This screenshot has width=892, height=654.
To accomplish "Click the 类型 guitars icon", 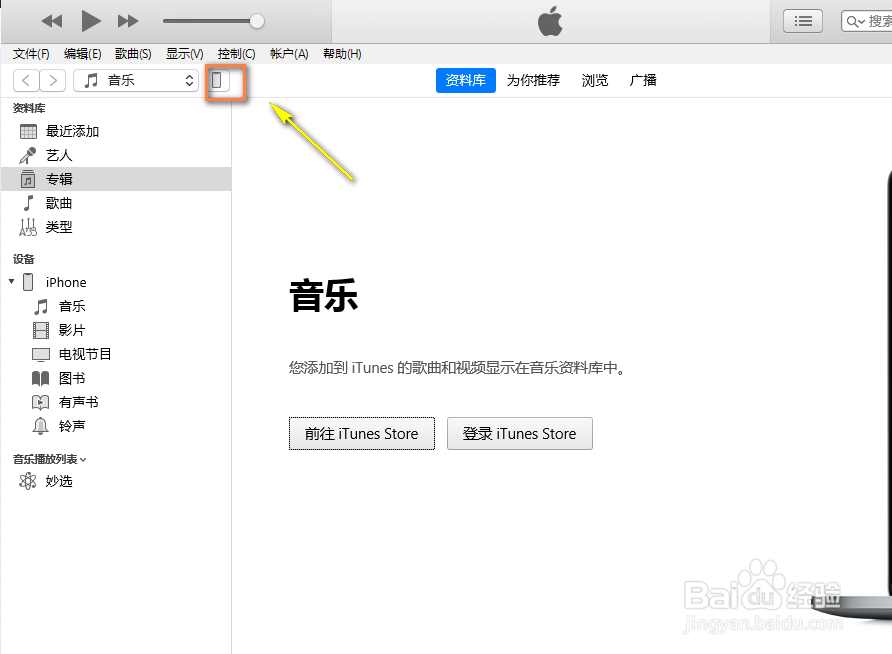I will click(28, 227).
